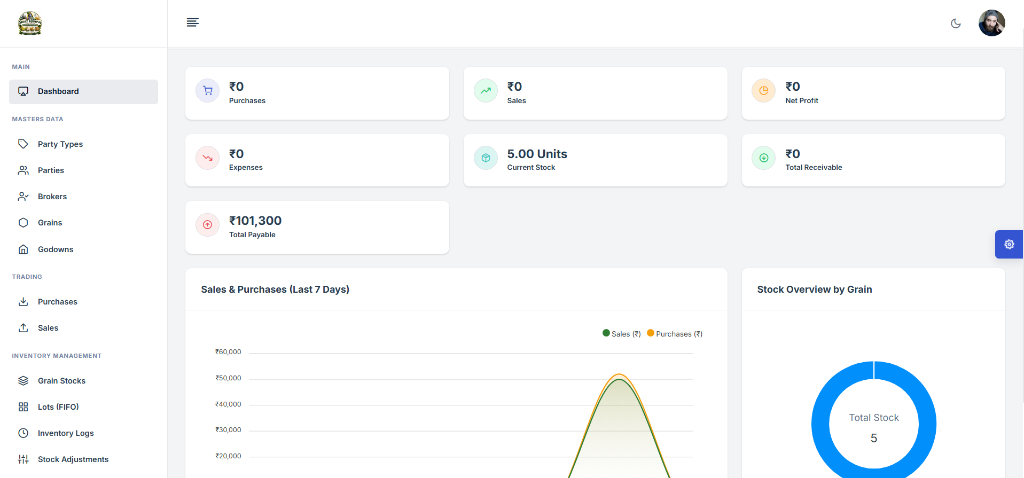Viewport: 1024px width, 478px height.
Task: Open the theme settings gear button
Action: (x=1009, y=244)
